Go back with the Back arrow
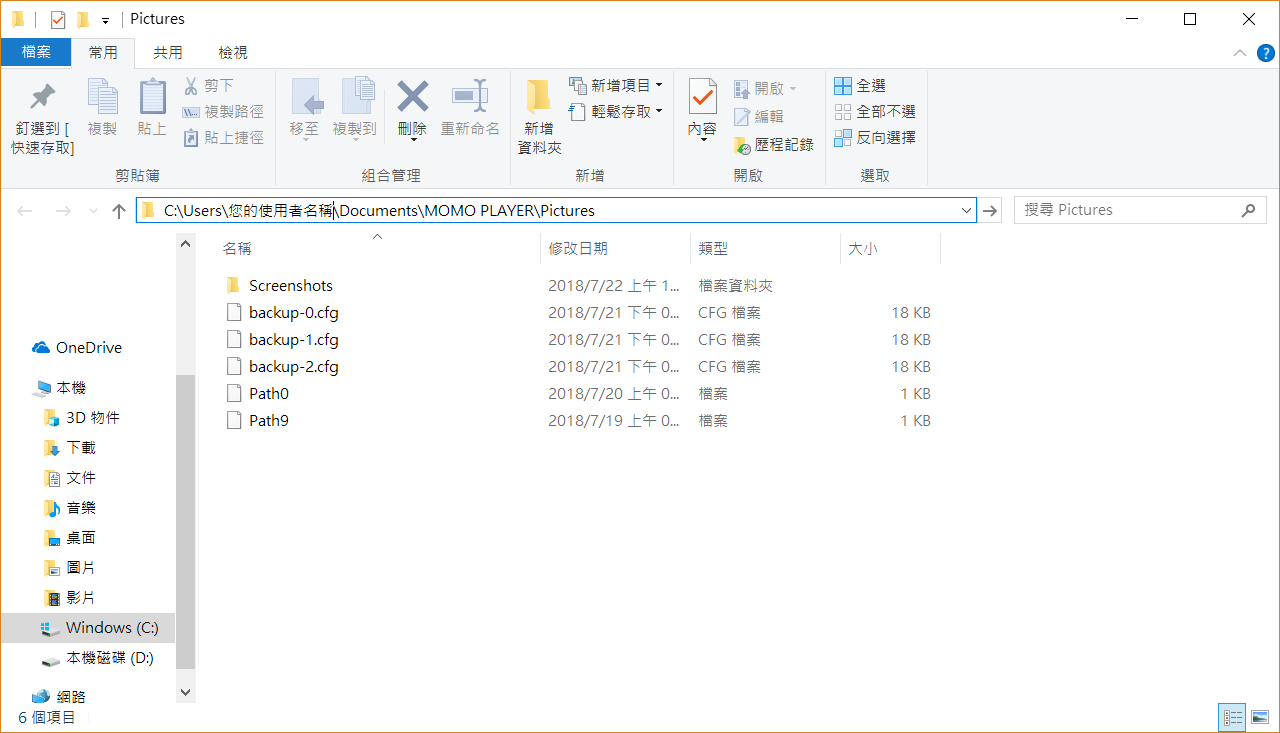This screenshot has width=1280, height=733. coord(25,210)
